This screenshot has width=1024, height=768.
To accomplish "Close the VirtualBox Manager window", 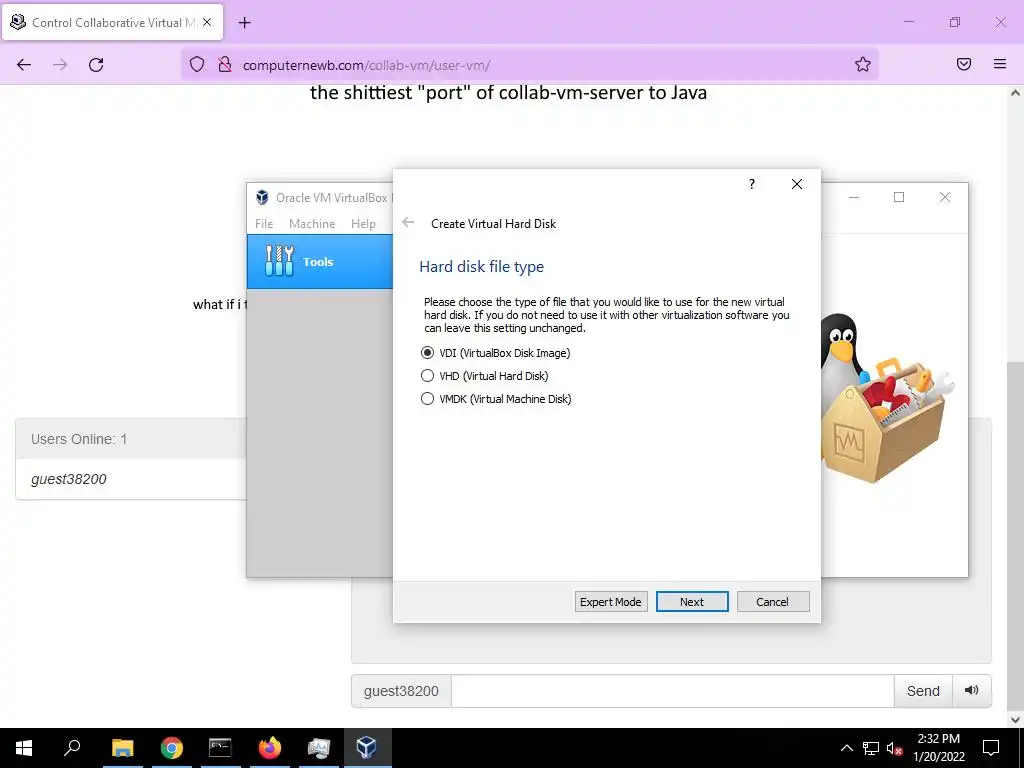I will [x=944, y=197].
